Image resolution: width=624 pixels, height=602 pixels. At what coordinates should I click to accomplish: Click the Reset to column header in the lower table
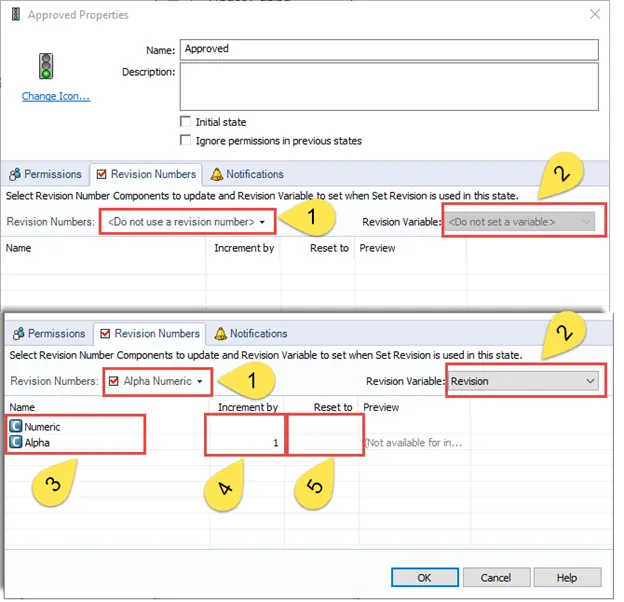[x=333, y=407]
